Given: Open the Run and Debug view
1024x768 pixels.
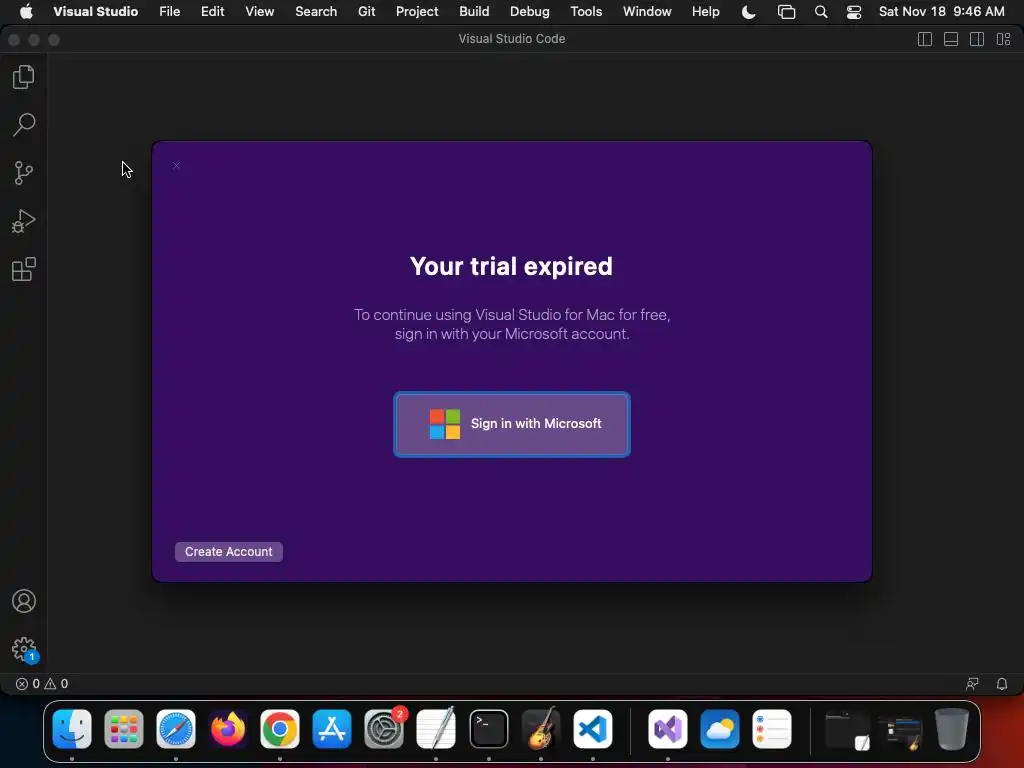Looking at the screenshot, I should 24,221.
